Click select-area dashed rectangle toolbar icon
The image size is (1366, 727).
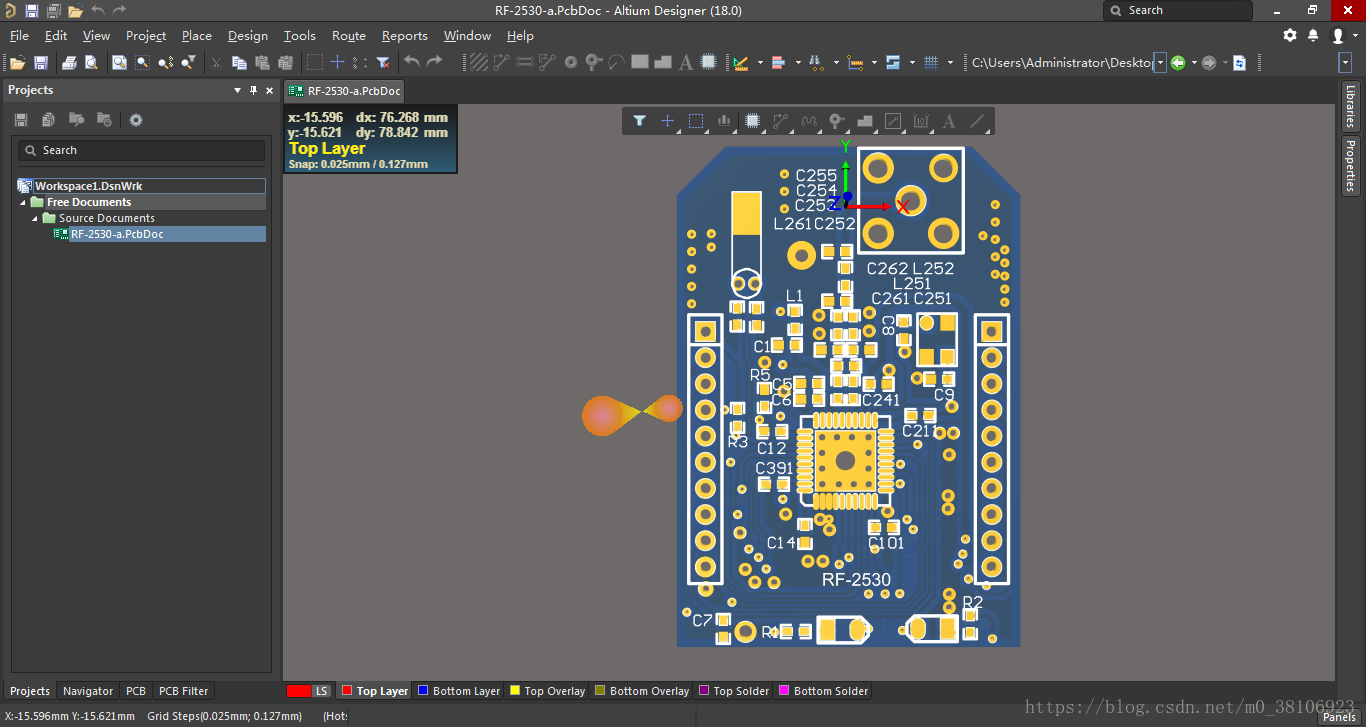point(314,63)
